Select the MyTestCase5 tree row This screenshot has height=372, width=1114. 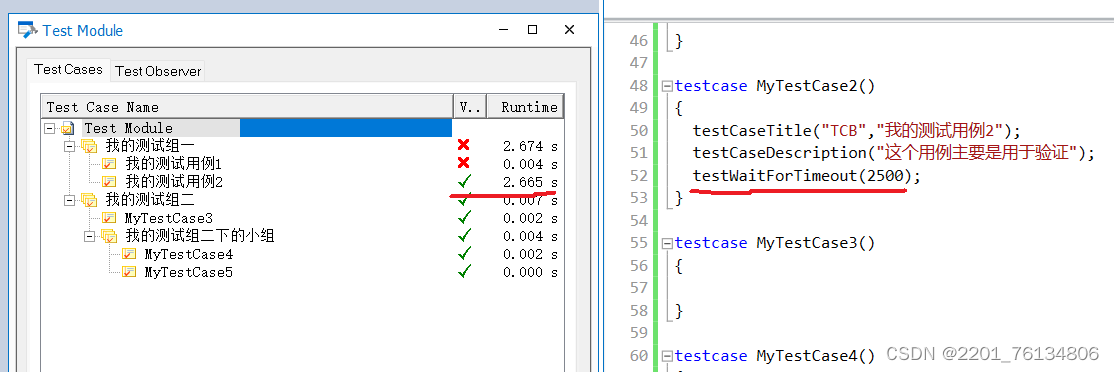pos(303,272)
